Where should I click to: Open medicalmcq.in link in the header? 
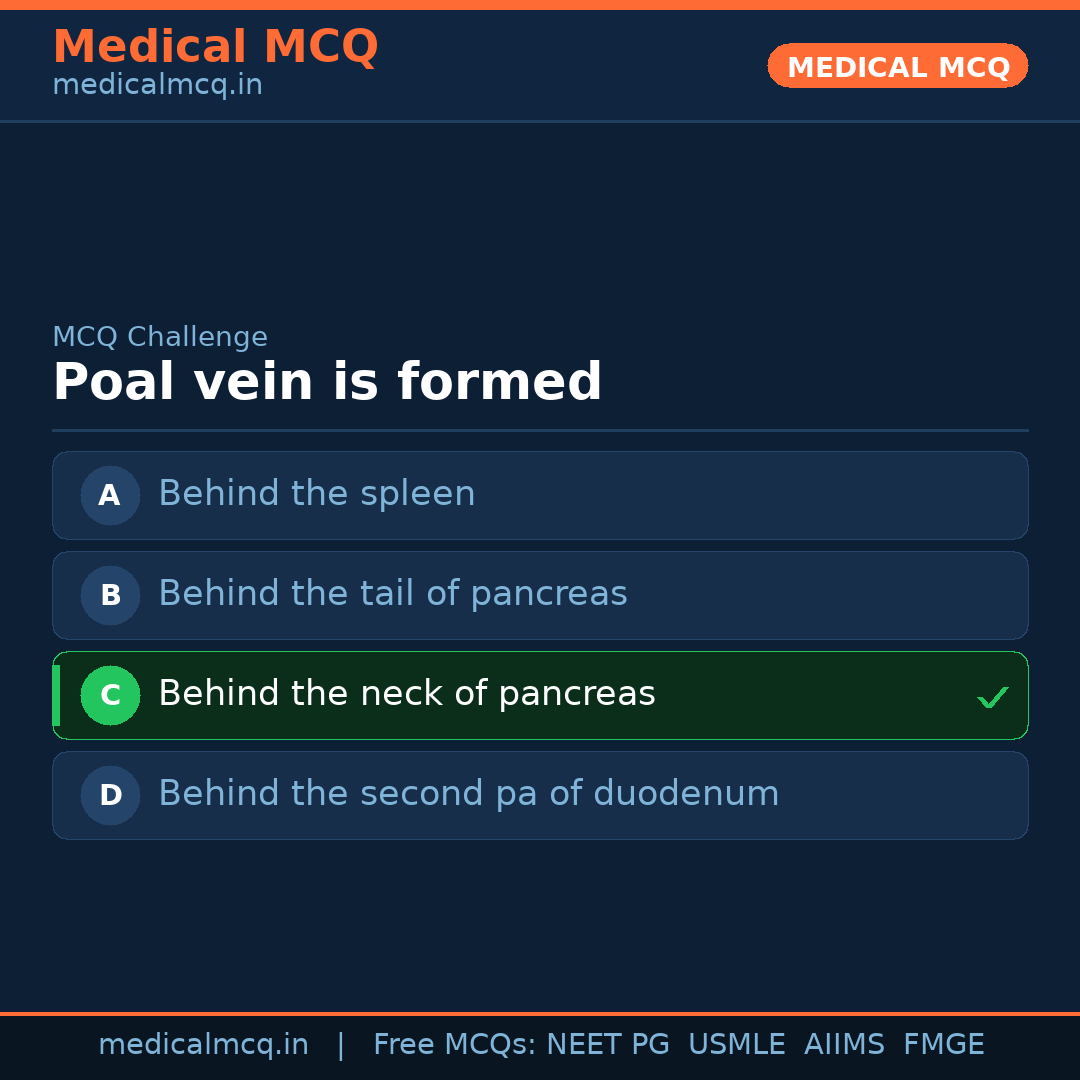(157, 84)
